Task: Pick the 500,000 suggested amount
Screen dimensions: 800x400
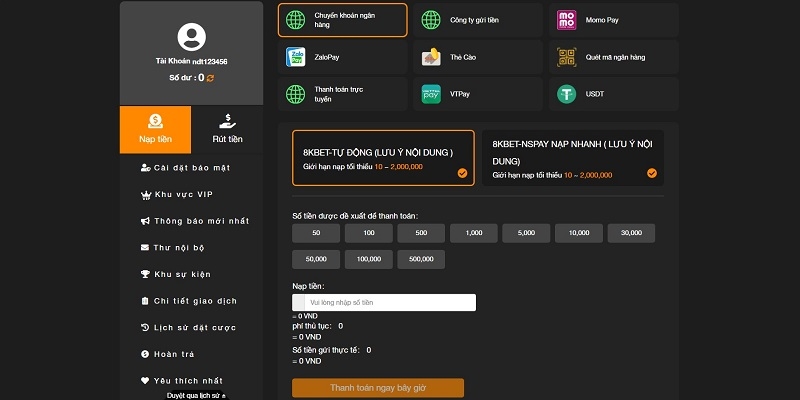Action: coord(421,259)
